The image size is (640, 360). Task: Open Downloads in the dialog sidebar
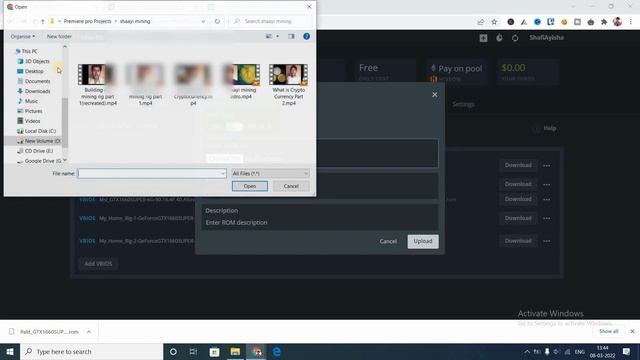(x=37, y=91)
